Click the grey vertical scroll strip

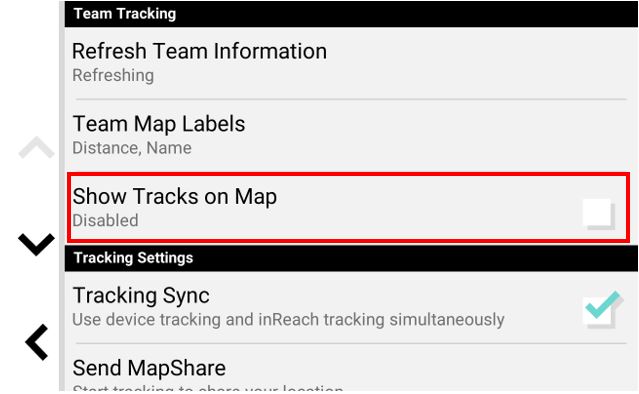[x=62, y=196]
